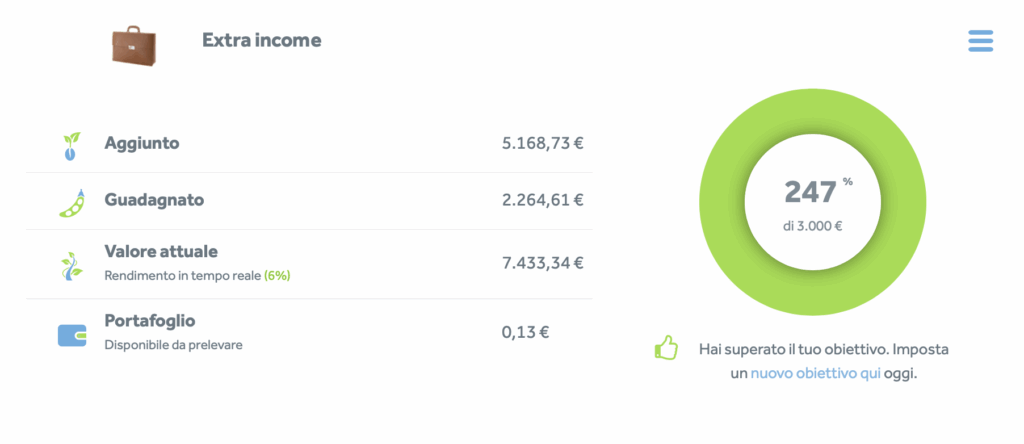This screenshot has width=1024, height=444.
Task: Click the "Extra income" title
Action: tap(262, 41)
